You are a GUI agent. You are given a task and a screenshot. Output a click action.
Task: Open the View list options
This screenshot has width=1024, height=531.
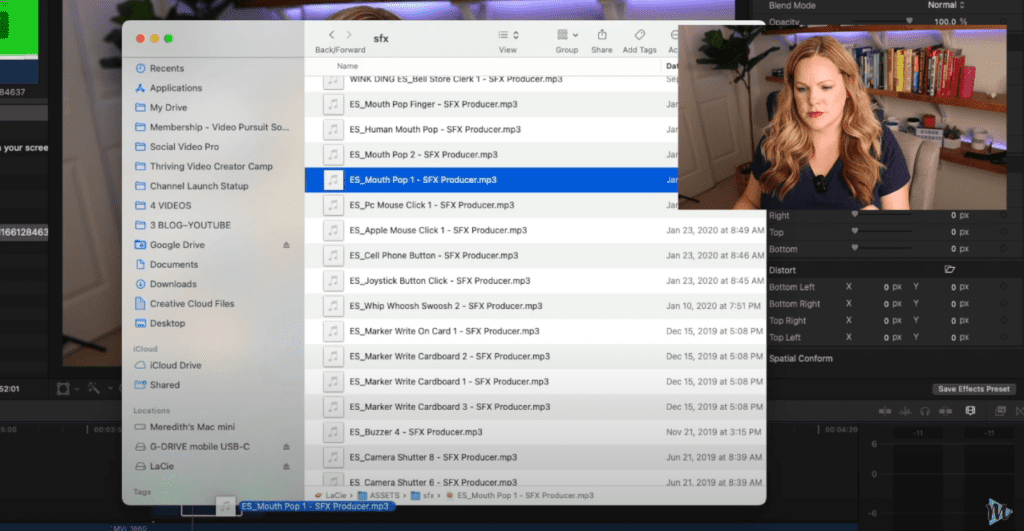[x=508, y=35]
